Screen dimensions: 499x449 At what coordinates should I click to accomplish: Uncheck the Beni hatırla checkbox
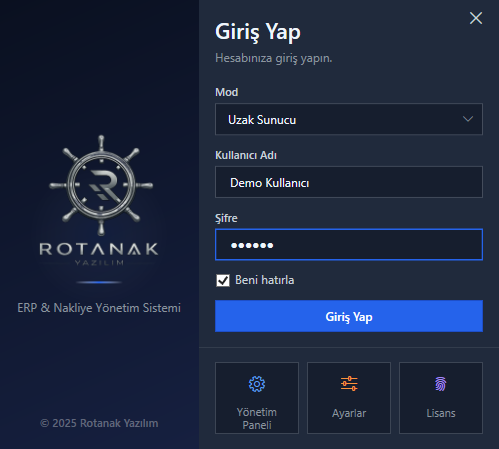coord(223,280)
